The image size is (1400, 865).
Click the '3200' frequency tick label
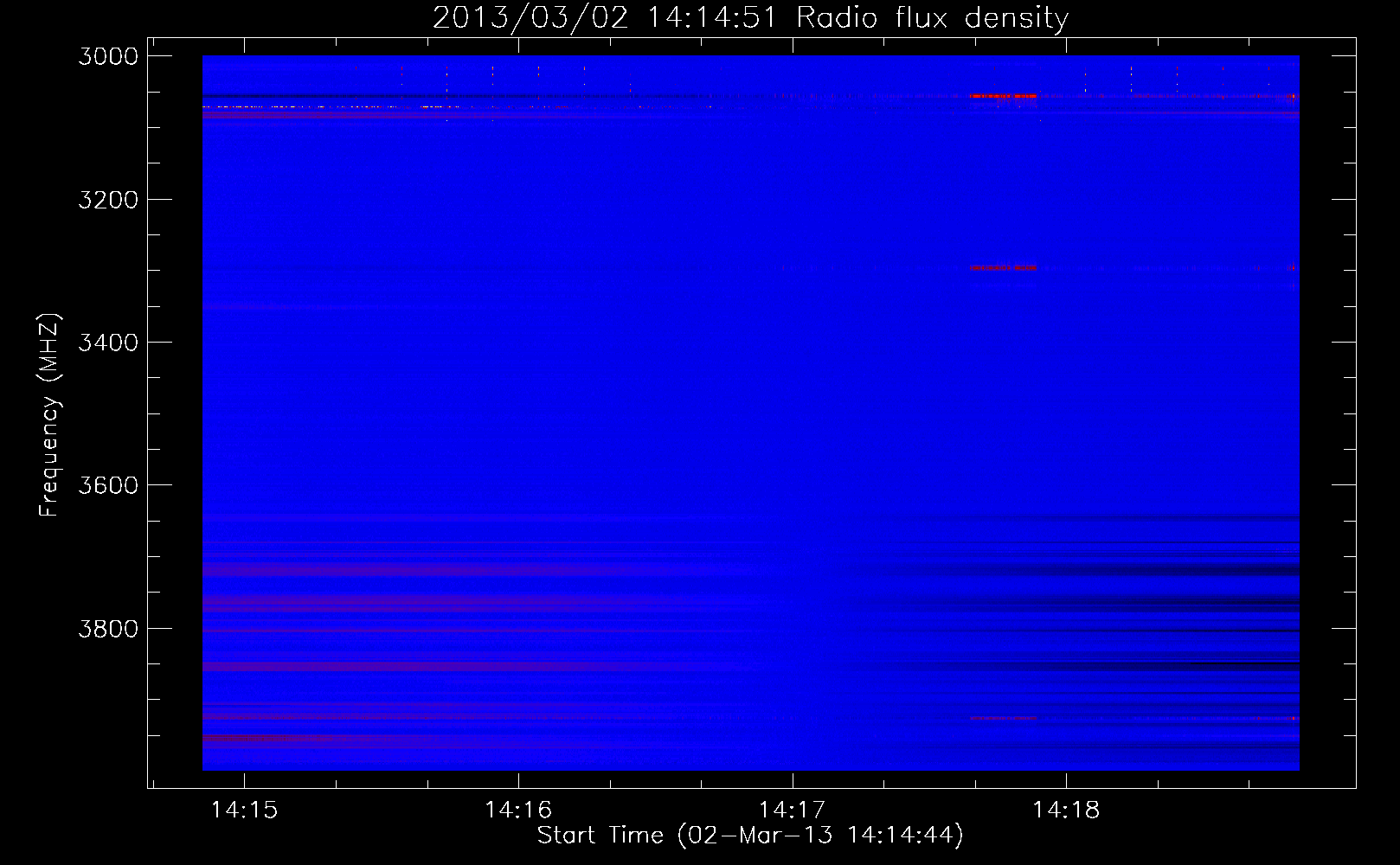tap(108, 200)
